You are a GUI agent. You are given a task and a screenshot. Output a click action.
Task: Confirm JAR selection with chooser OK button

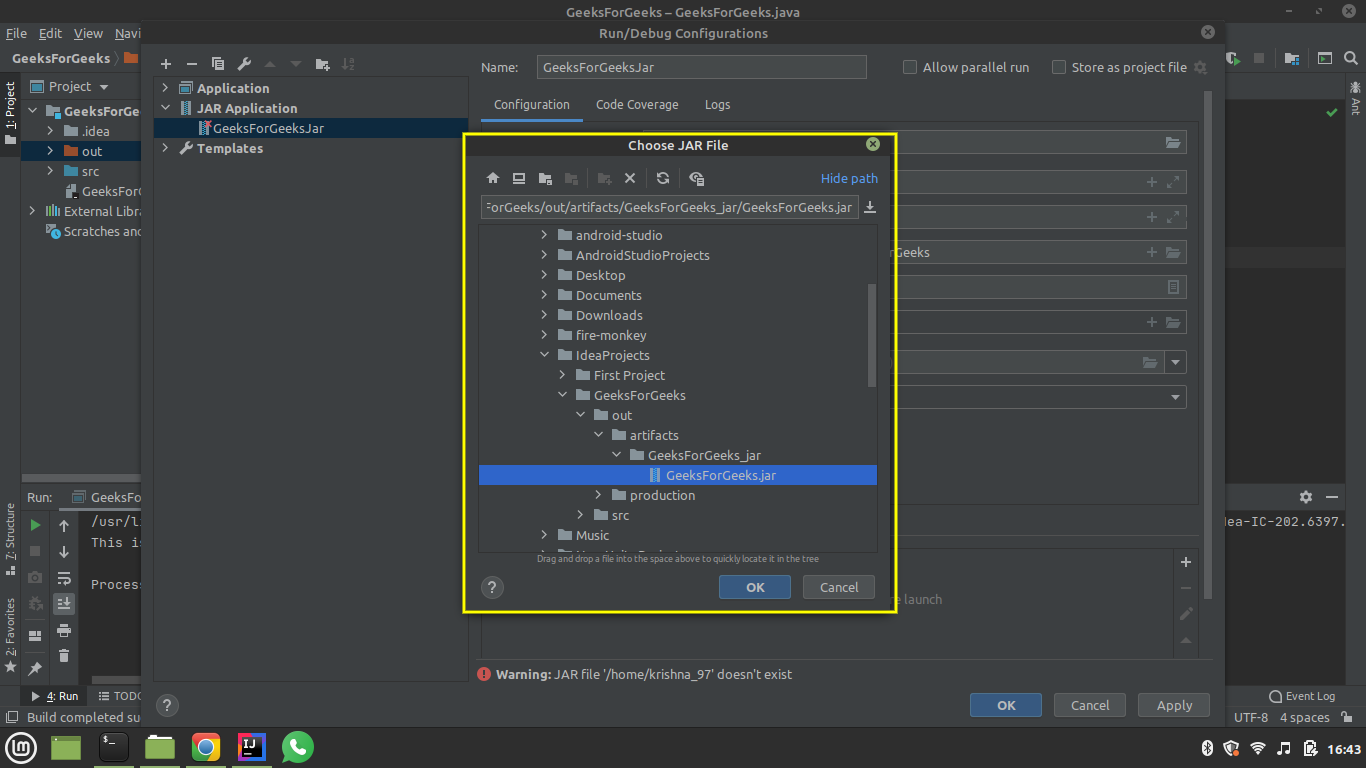(755, 587)
